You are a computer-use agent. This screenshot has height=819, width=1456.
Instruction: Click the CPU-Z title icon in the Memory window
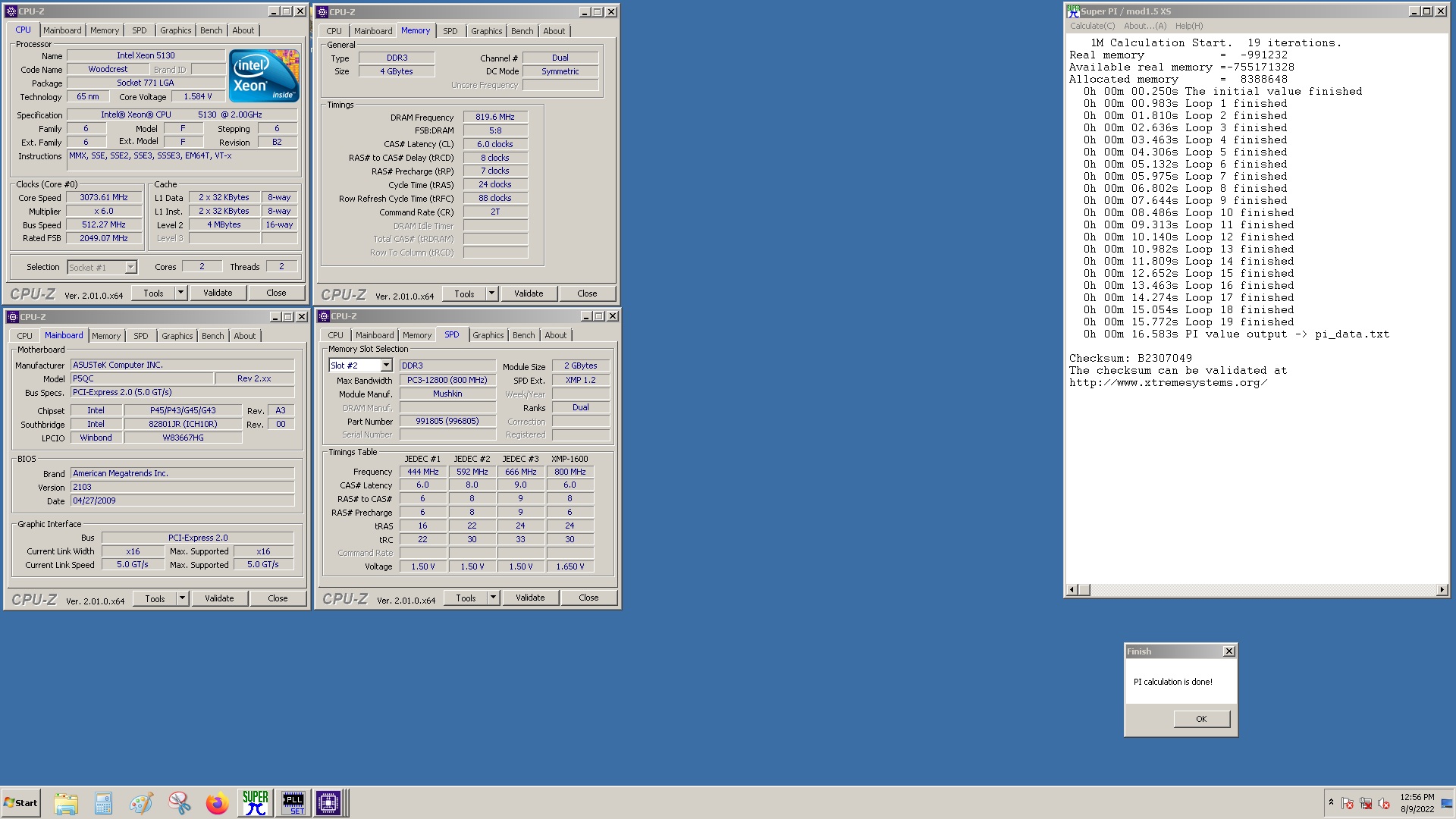click(x=322, y=12)
